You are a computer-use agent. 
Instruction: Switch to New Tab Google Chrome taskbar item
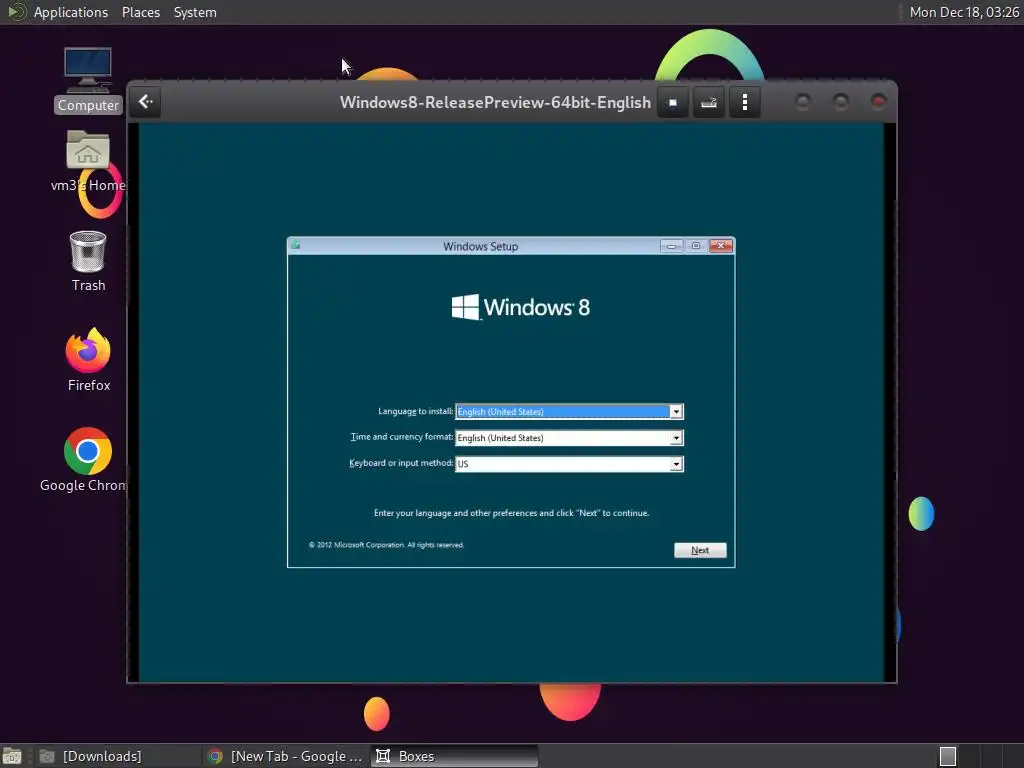[285, 756]
